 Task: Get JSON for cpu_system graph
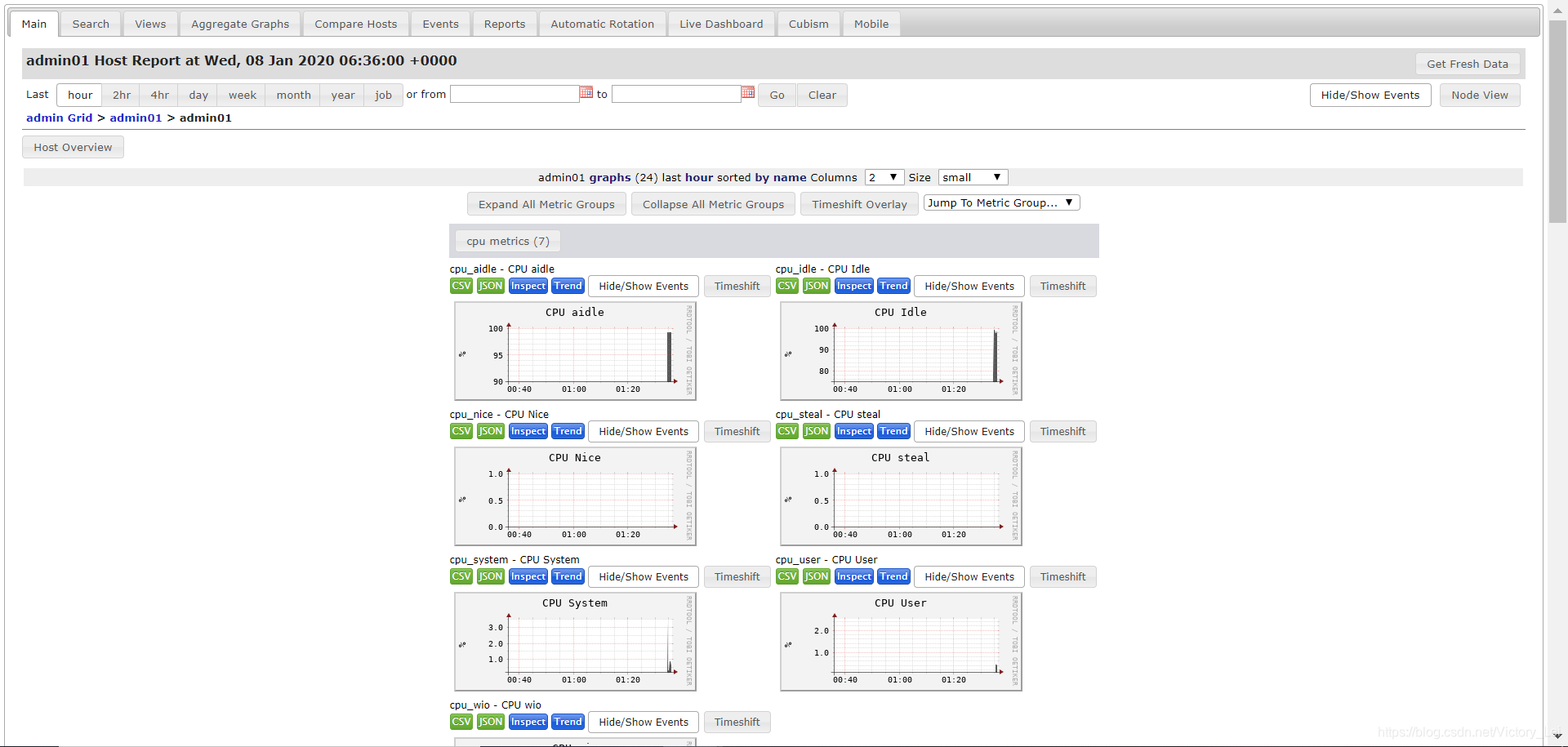tap(491, 576)
